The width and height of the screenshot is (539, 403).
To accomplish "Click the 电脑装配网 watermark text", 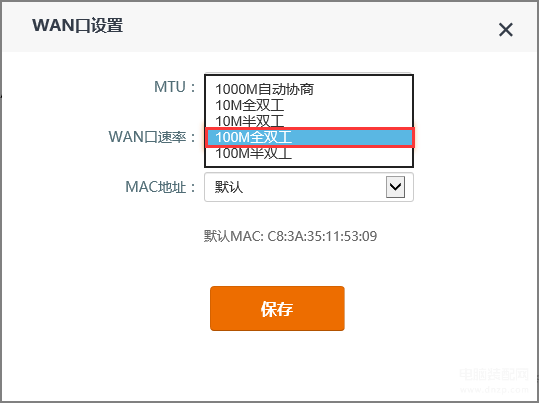I will (494, 374).
